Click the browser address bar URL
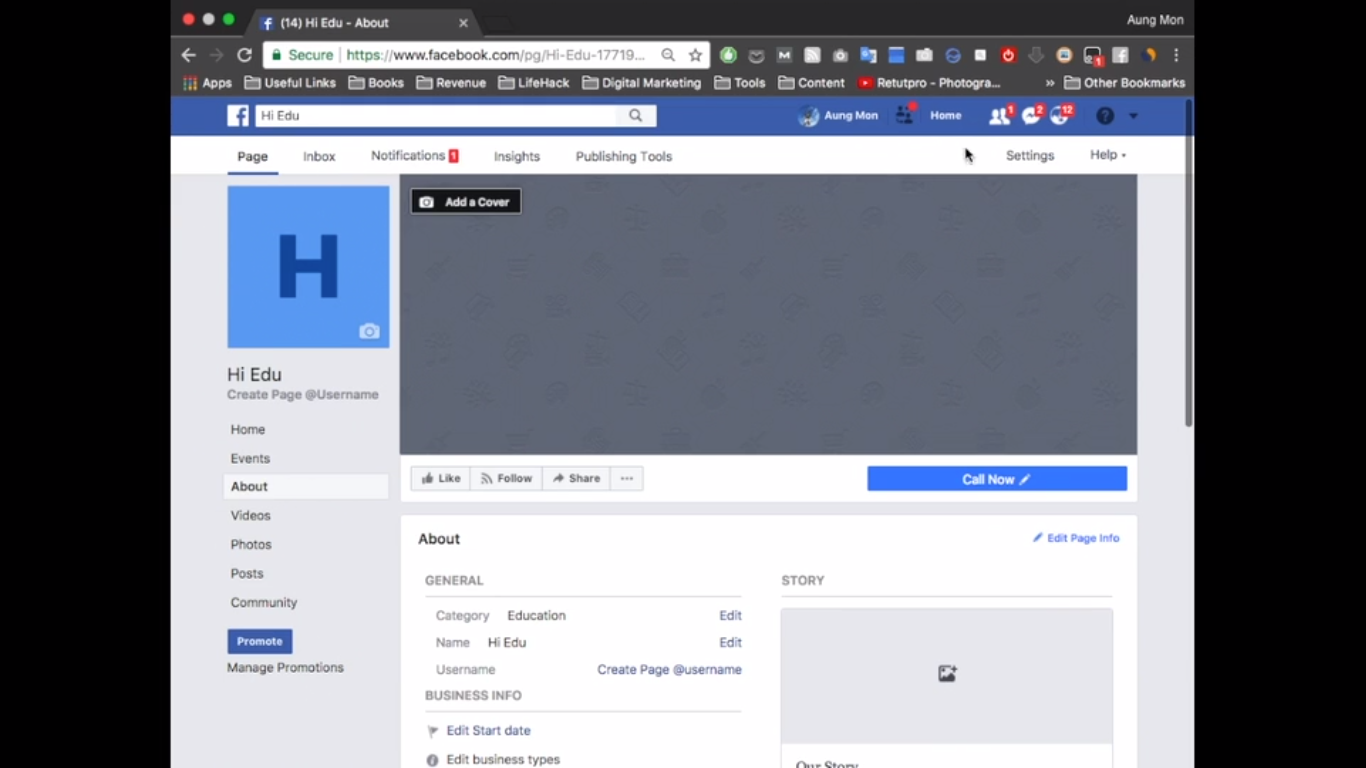This screenshot has width=1366, height=768. click(496, 55)
